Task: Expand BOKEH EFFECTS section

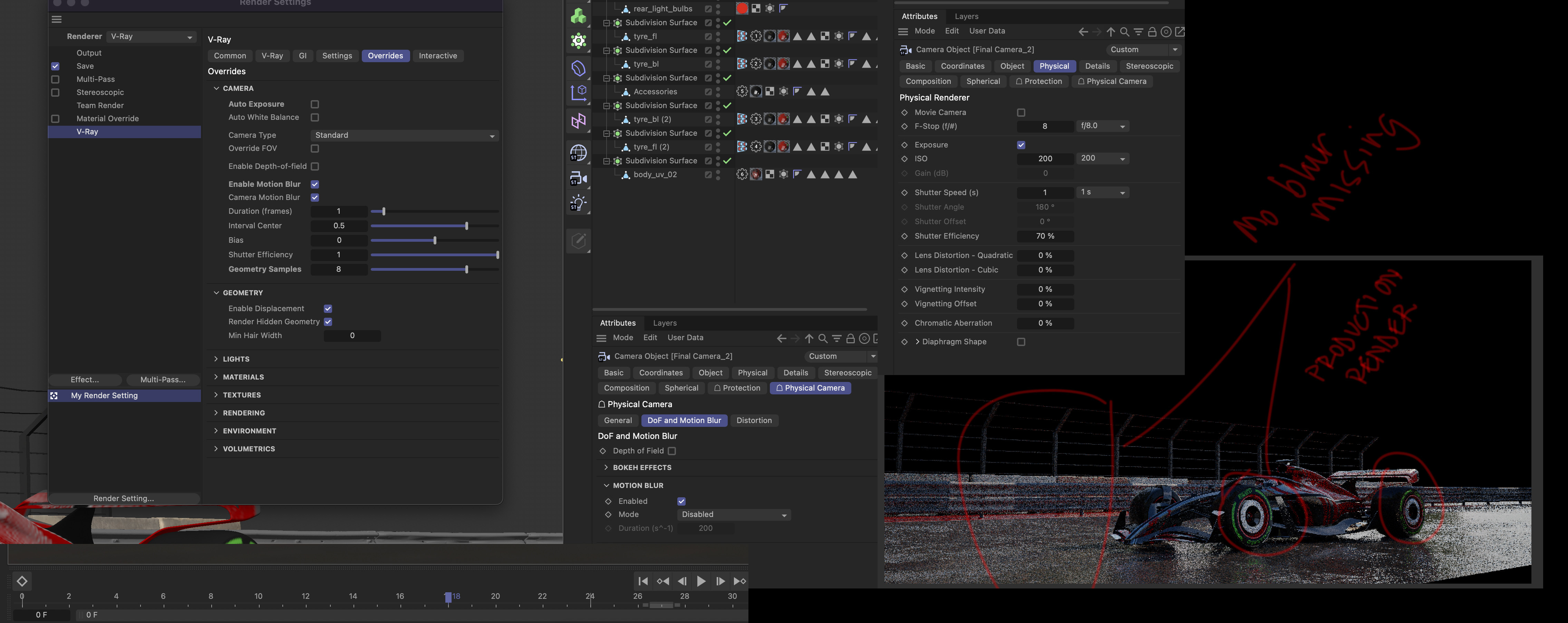Action: click(606, 468)
